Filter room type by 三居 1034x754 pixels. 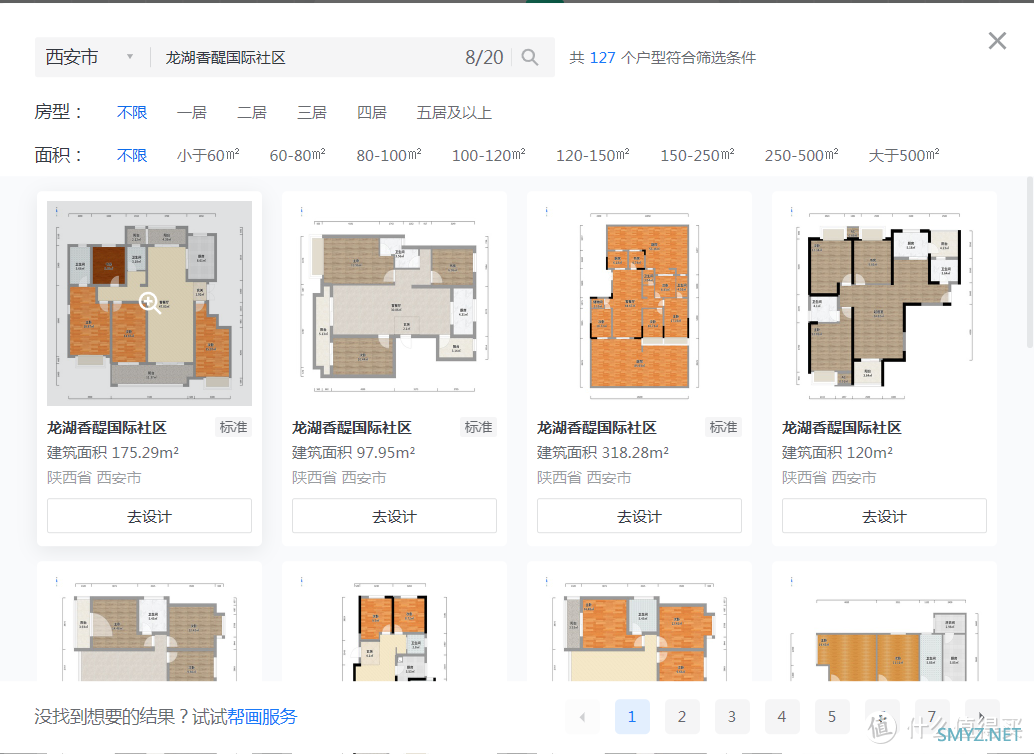coord(312,113)
